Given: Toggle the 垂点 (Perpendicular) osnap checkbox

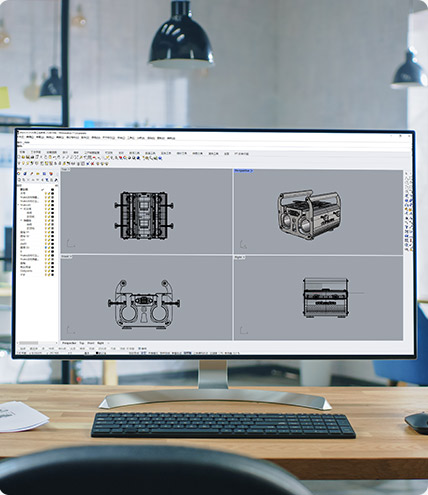Looking at the screenshot, I should pyautogui.click(x=82, y=349).
